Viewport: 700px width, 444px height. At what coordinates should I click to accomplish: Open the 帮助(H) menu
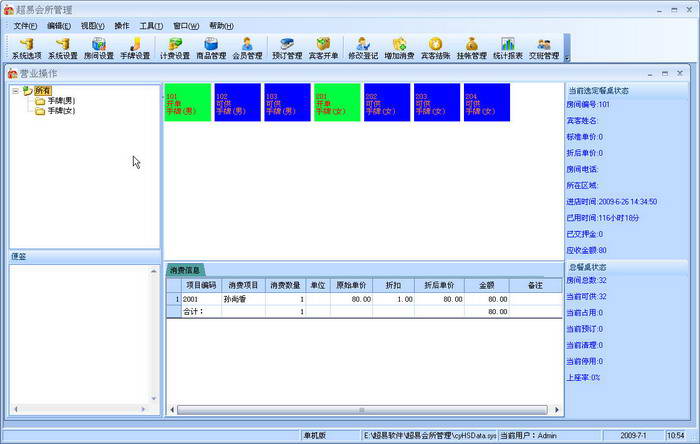221,26
